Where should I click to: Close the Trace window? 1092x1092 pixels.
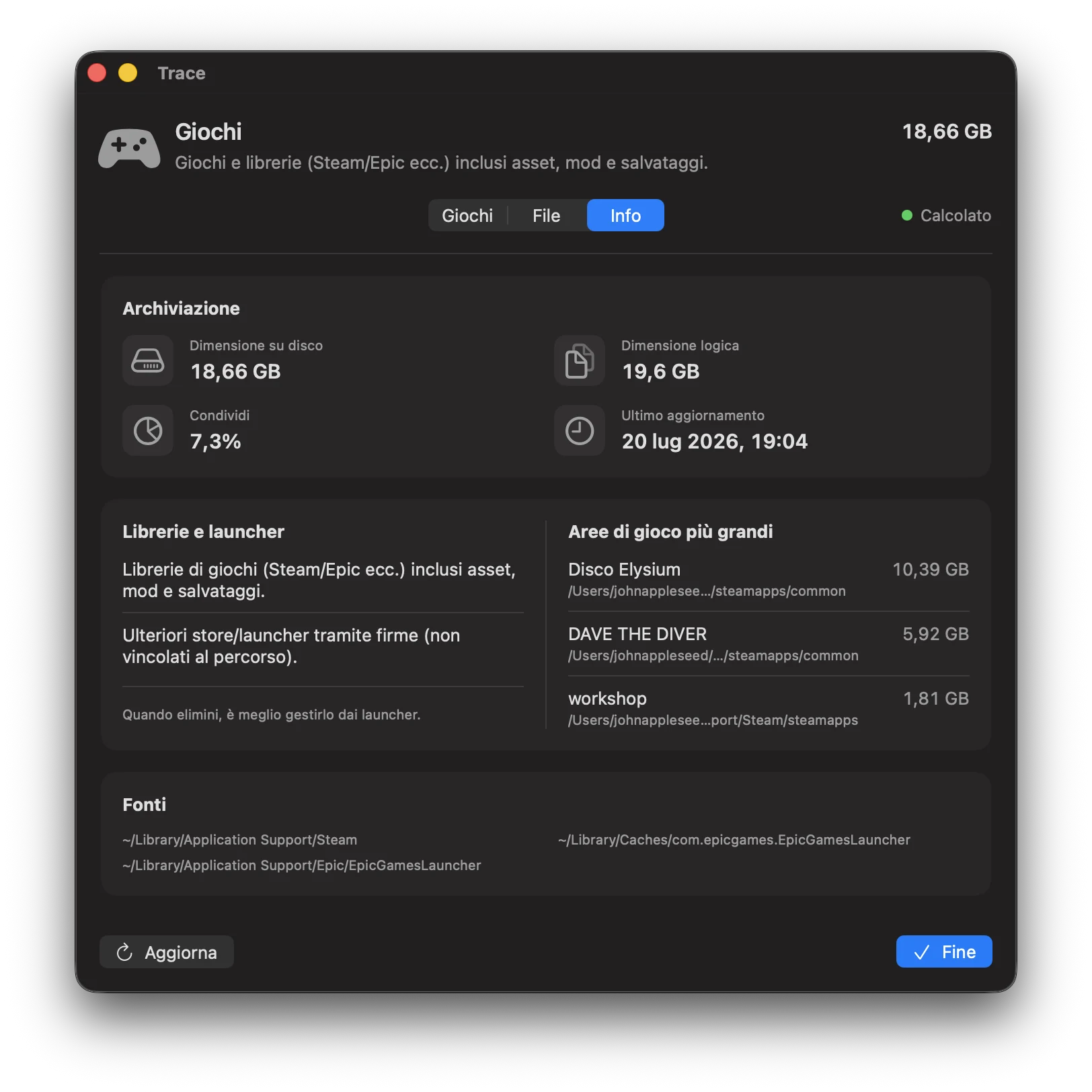click(x=97, y=73)
